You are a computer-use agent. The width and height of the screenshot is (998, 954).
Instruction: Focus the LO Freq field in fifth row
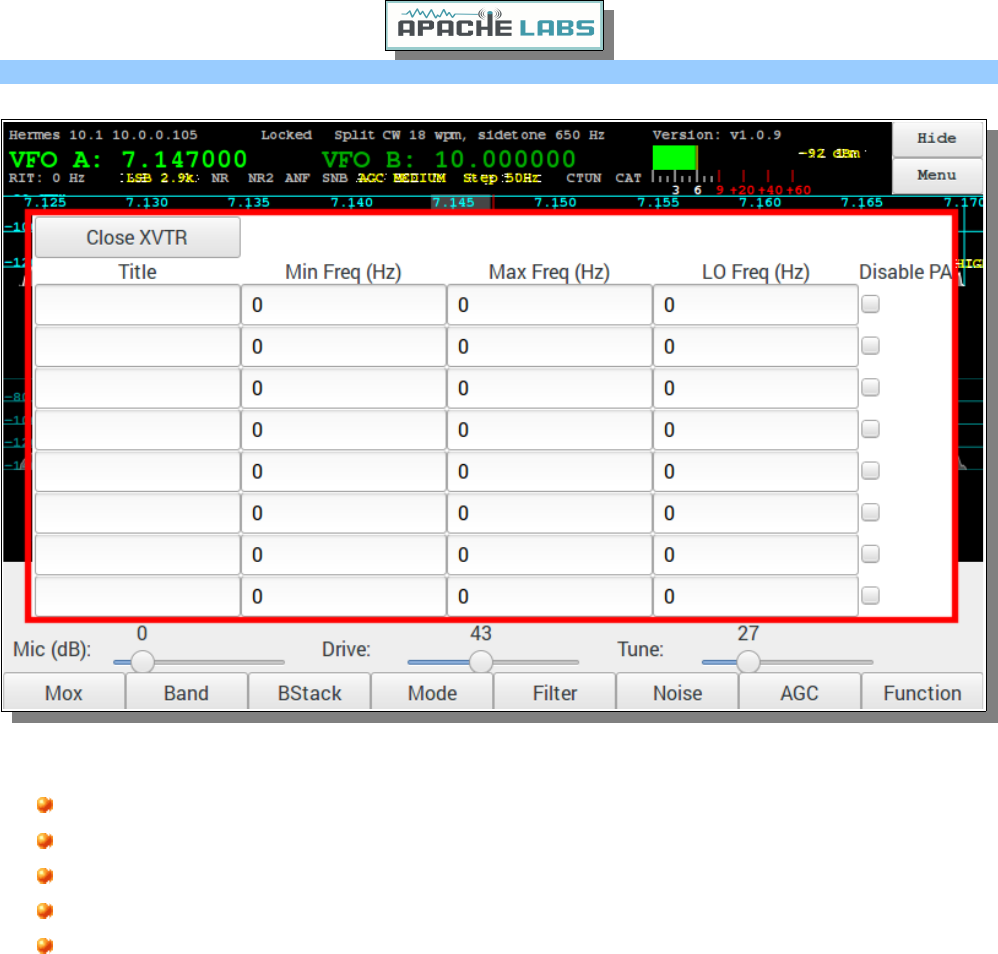tap(756, 472)
